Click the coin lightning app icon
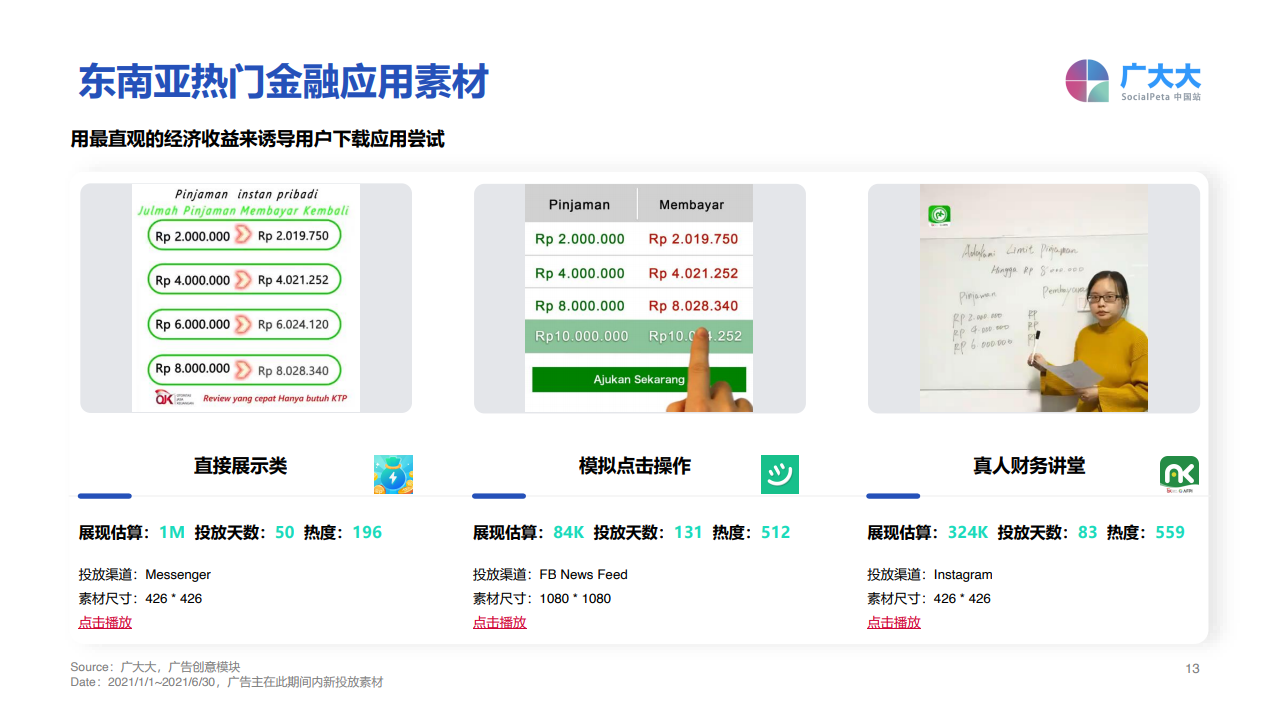The width and height of the screenshot is (1280, 720). tap(393, 474)
